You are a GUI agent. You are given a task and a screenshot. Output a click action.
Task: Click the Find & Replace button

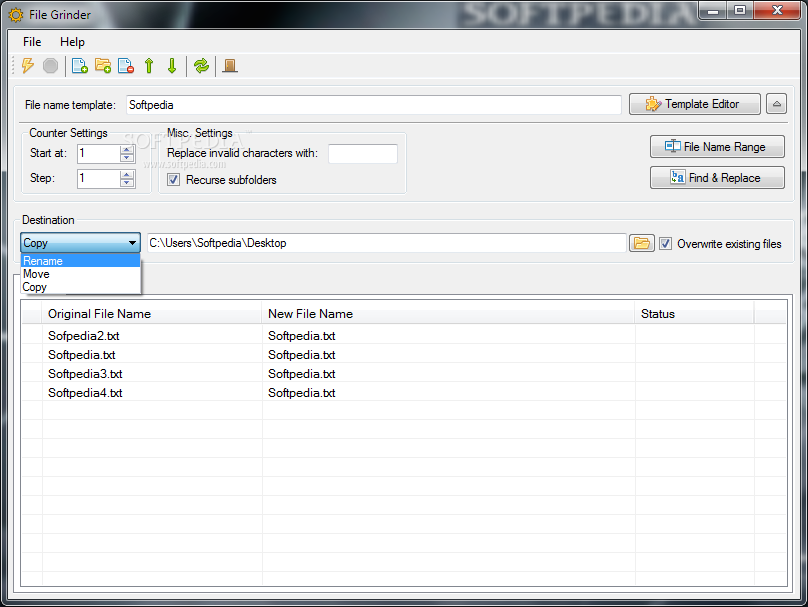click(x=717, y=178)
